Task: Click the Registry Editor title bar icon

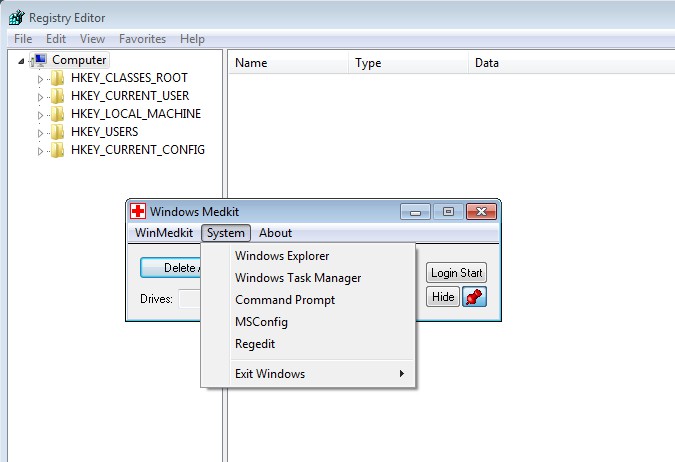Action: click(17, 18)
